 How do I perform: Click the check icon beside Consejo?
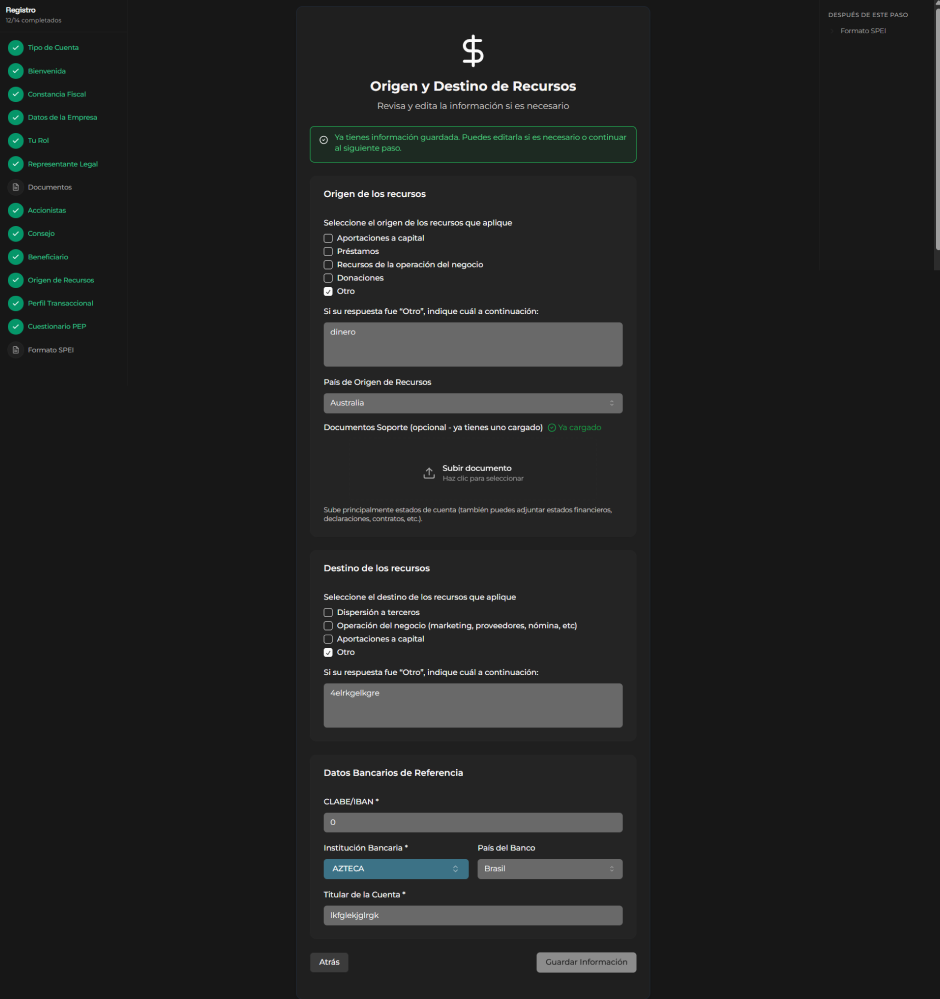[16, 234]
